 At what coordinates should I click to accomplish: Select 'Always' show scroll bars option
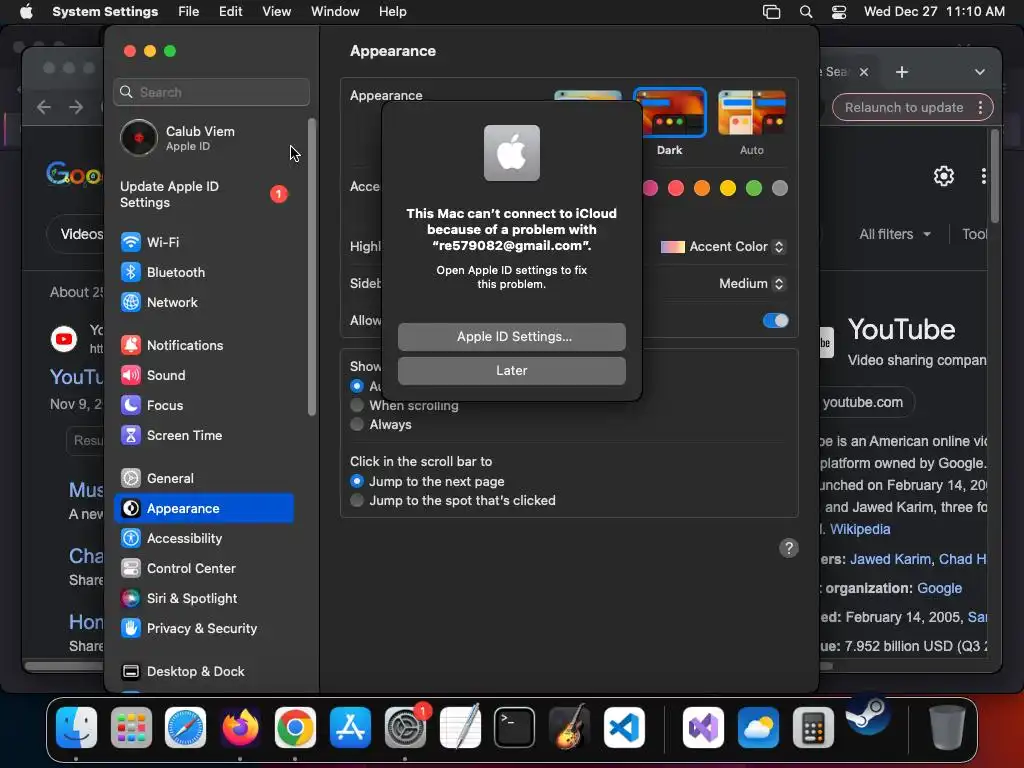357,424
